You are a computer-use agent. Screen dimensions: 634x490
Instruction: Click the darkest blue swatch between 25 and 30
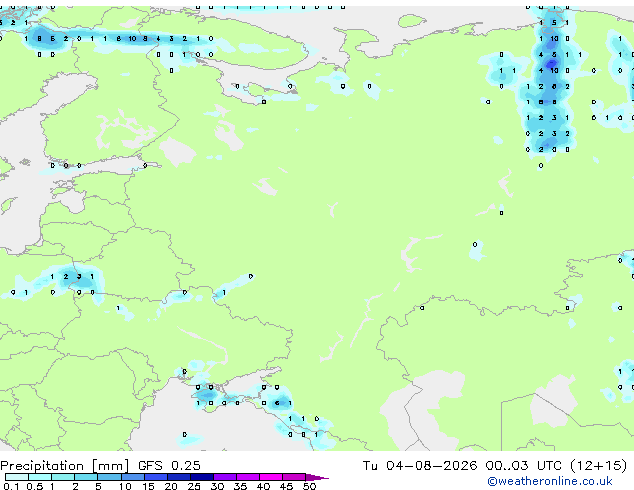pyautogui.click(x=202, y=477)
